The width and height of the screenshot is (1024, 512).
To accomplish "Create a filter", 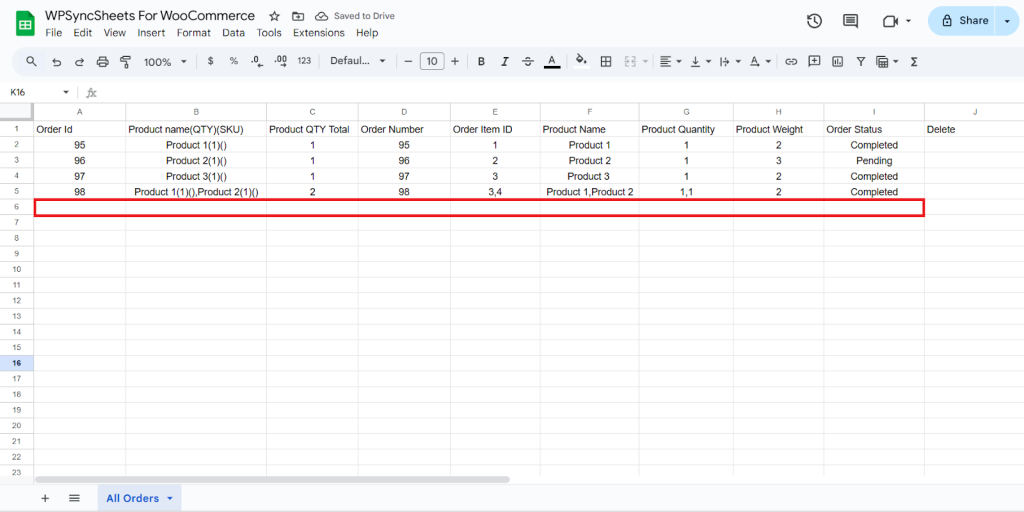I will pyautogui.click(x=861, y=61).
